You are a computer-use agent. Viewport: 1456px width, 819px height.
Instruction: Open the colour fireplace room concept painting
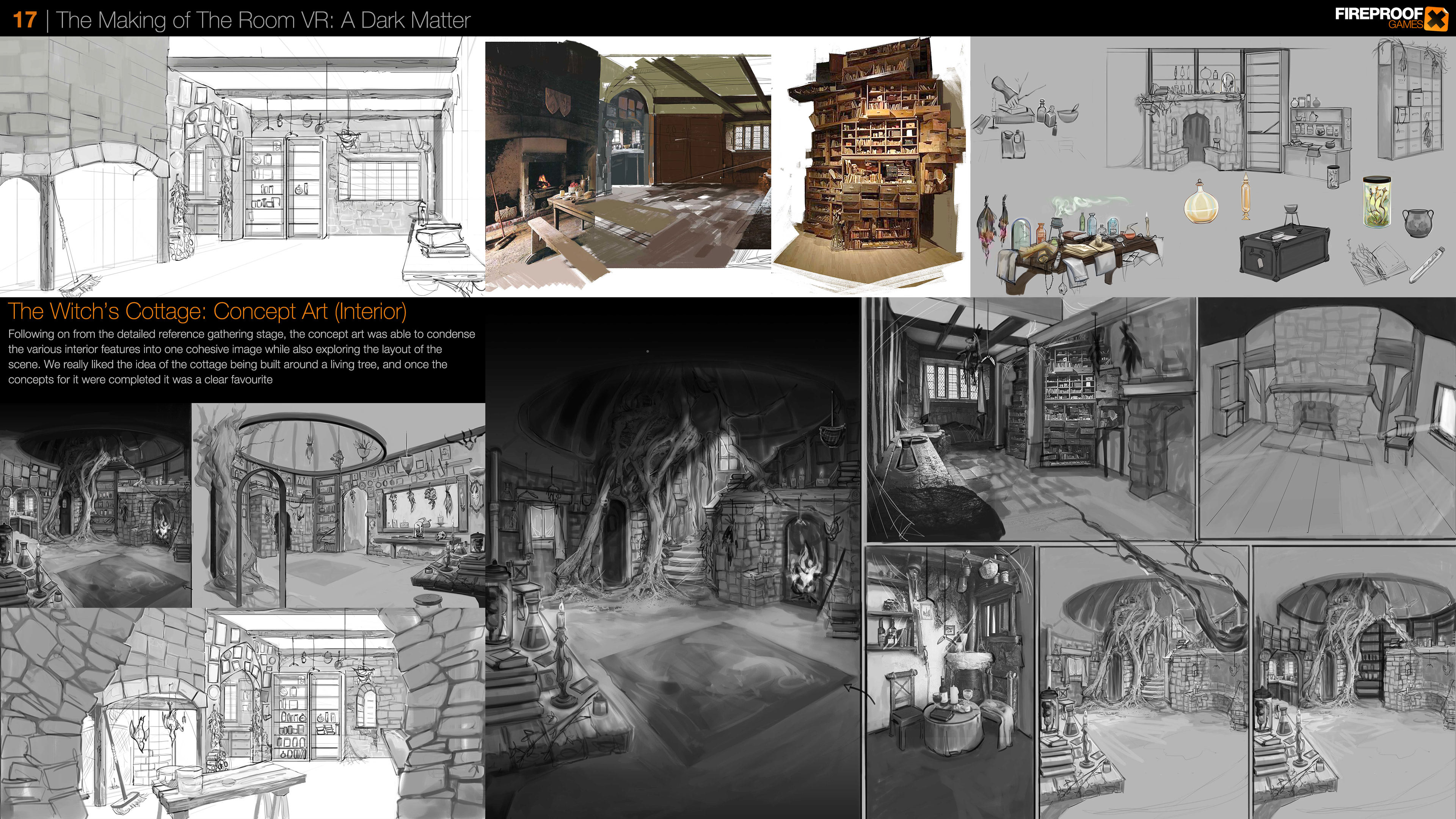tap(628, 167)
